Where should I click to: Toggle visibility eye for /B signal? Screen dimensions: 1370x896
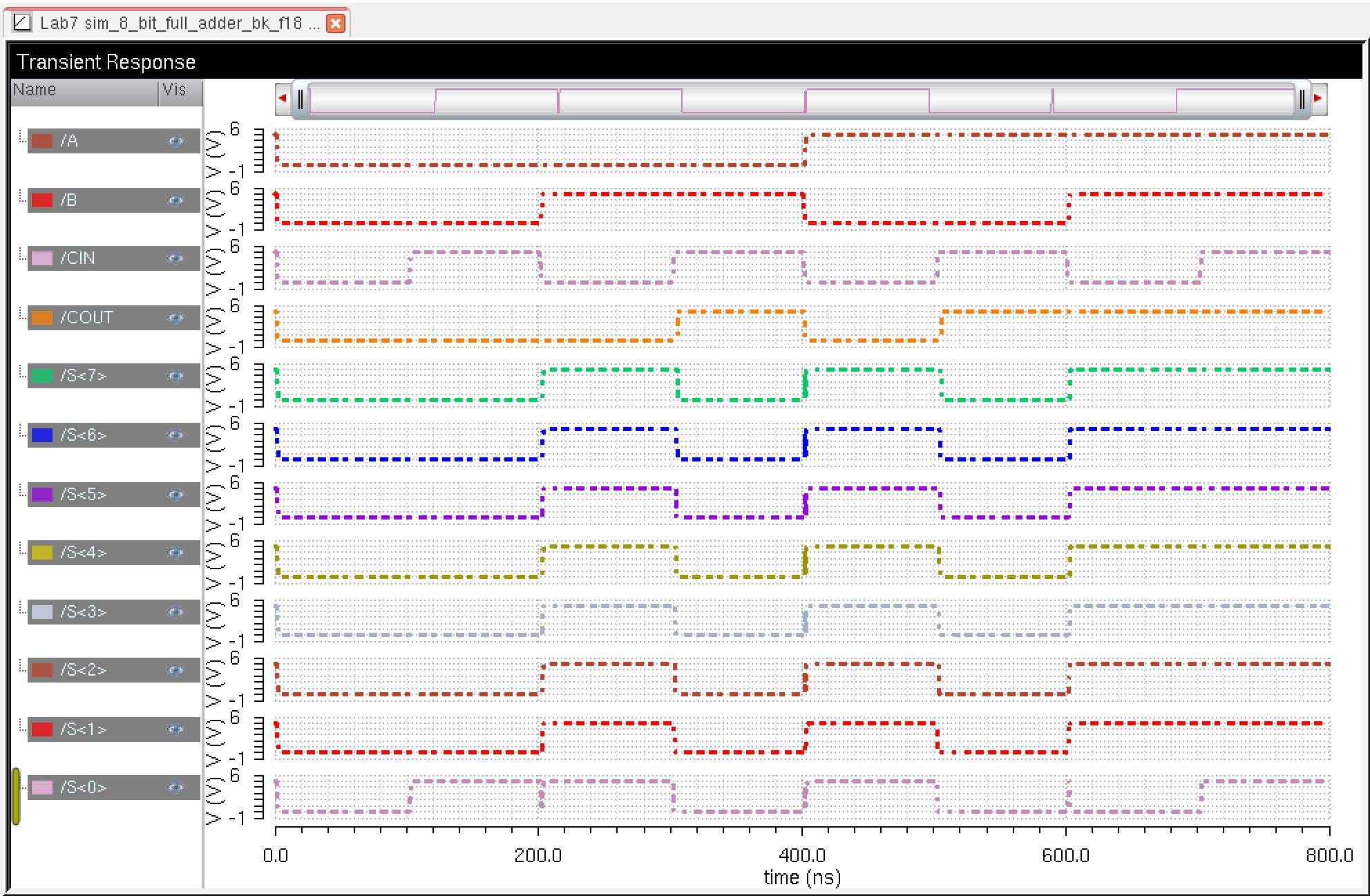(x=175, y=200)
